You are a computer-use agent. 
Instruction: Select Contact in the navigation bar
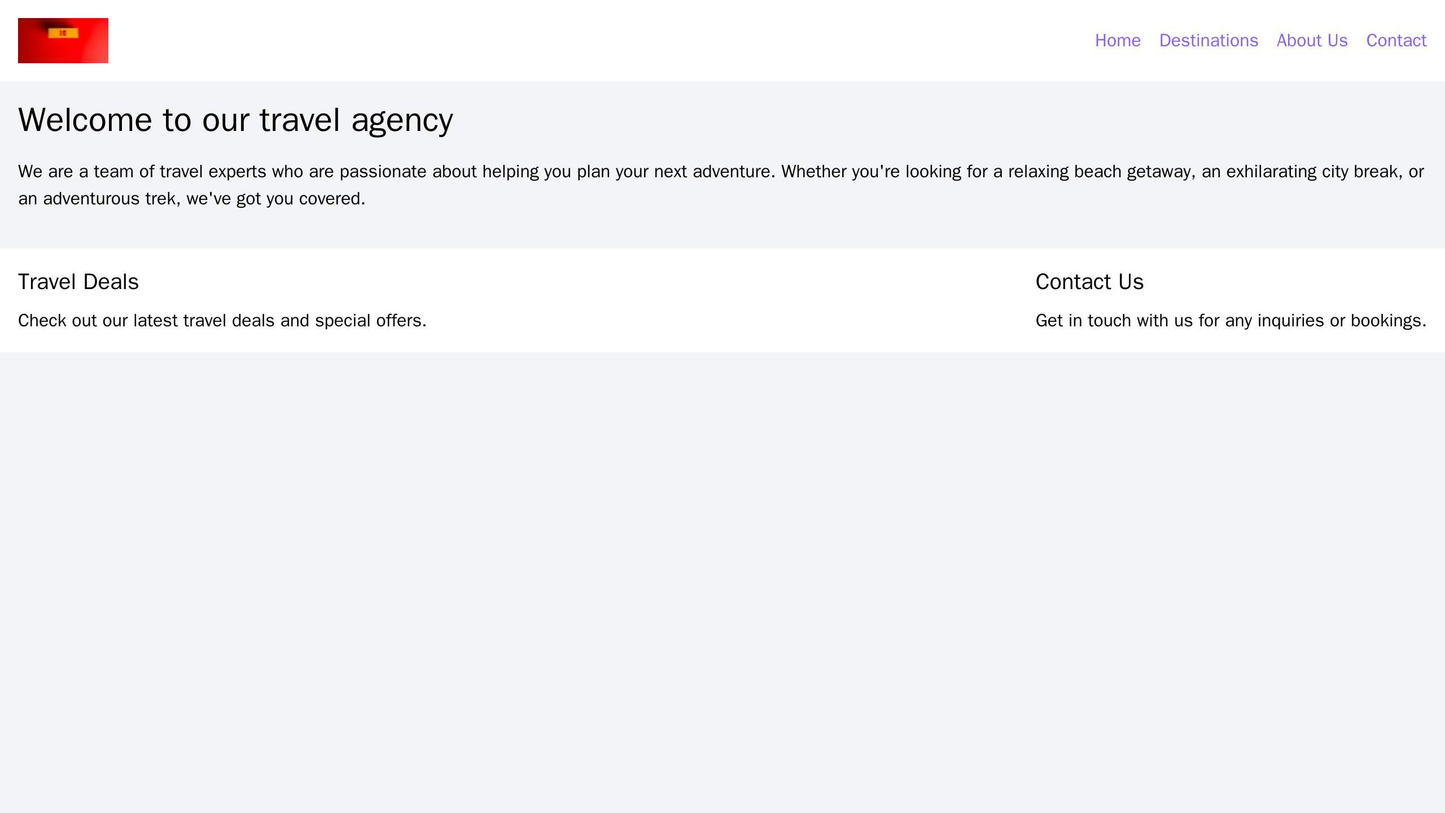click(x=1395, y=40)
